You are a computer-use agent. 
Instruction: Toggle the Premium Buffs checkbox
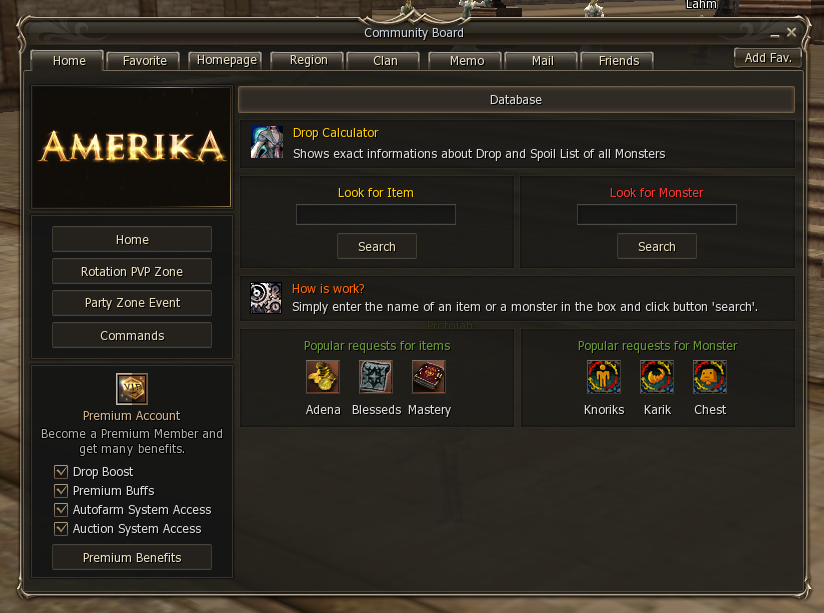pos(61,491)
